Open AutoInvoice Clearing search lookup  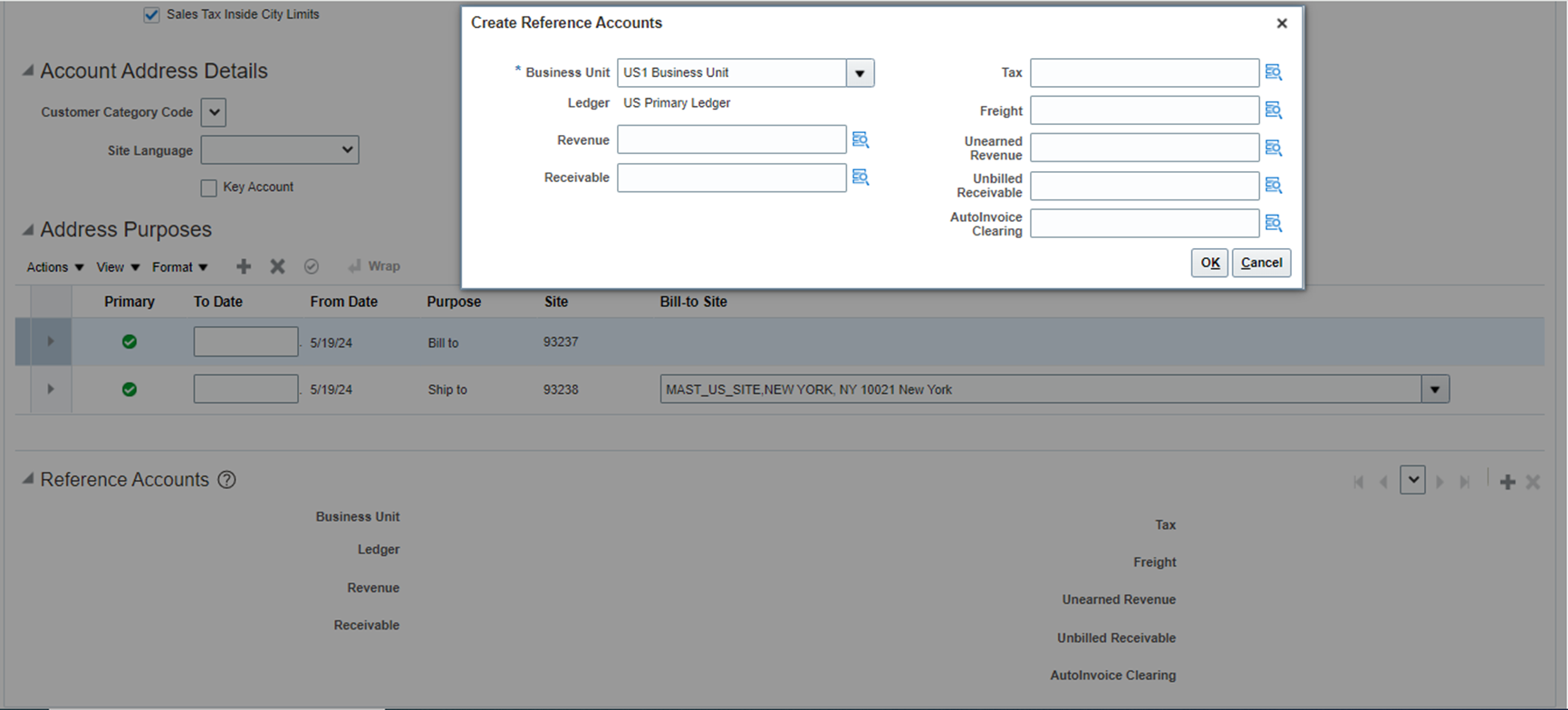pyautogui.click(x=1274, y=223)
